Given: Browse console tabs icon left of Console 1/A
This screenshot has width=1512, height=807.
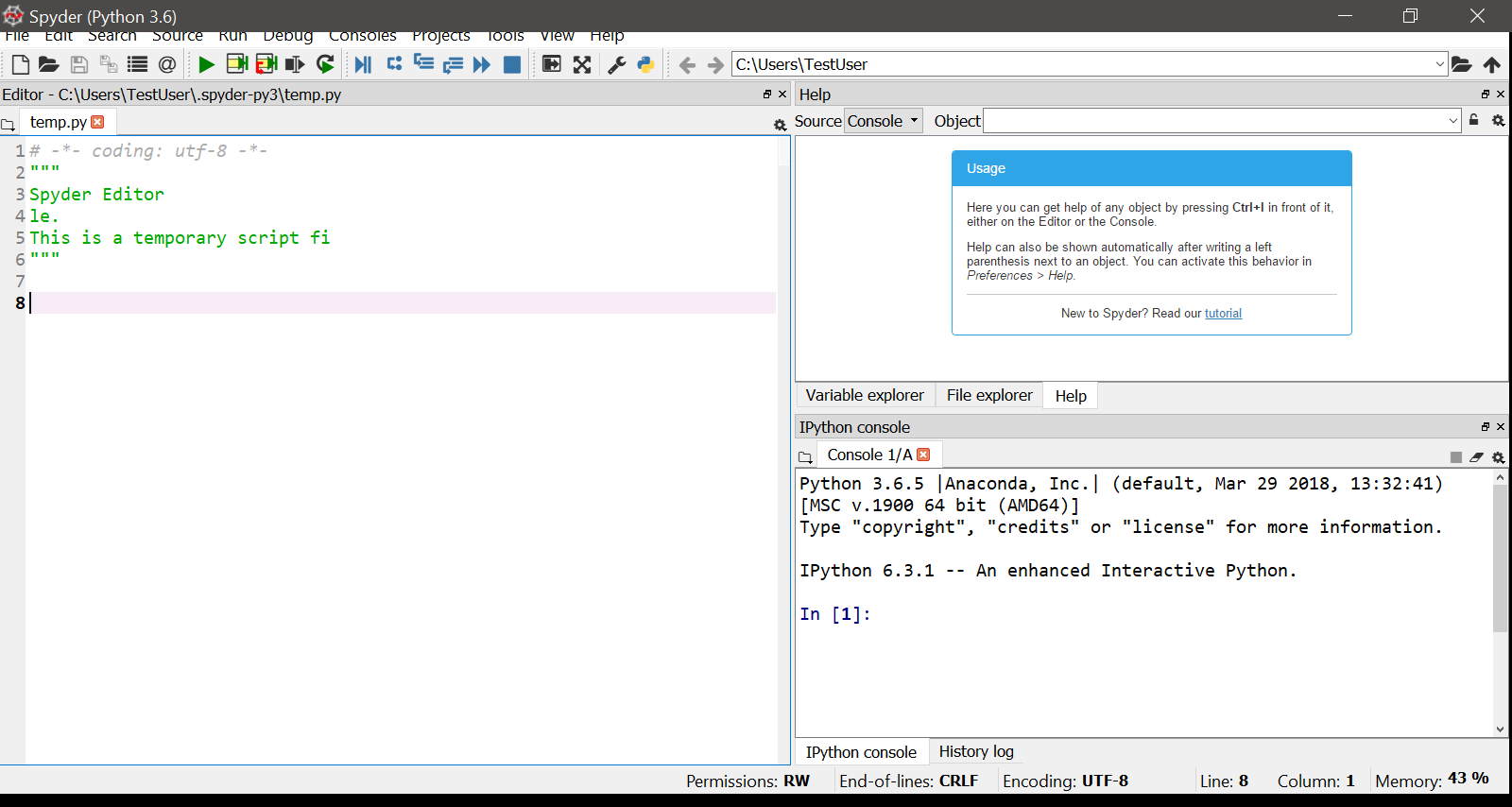Looking at the screenshot, I should [x=805, y=457].
